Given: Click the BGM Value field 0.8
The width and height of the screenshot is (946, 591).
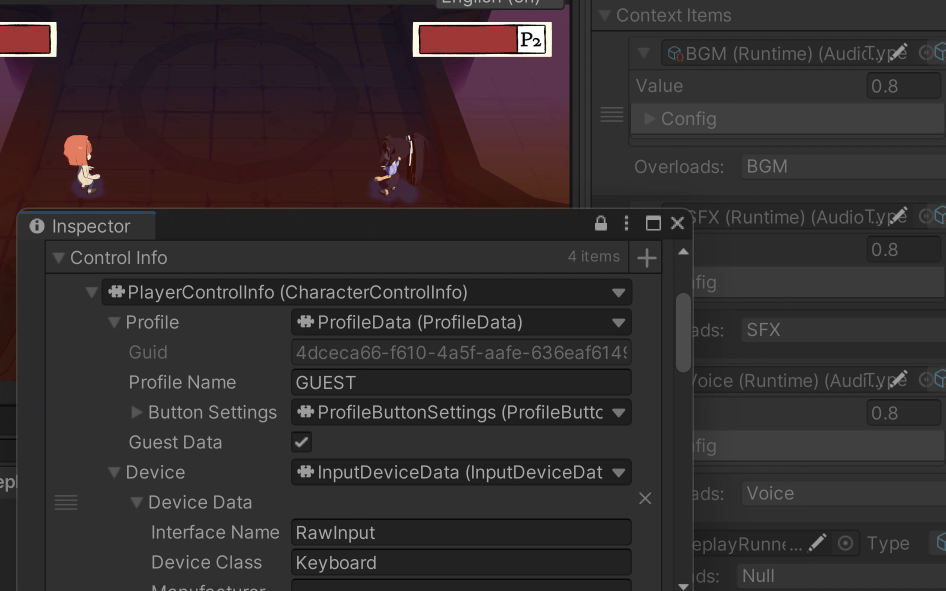Looking at the screenshot, I should pos(903,86).
